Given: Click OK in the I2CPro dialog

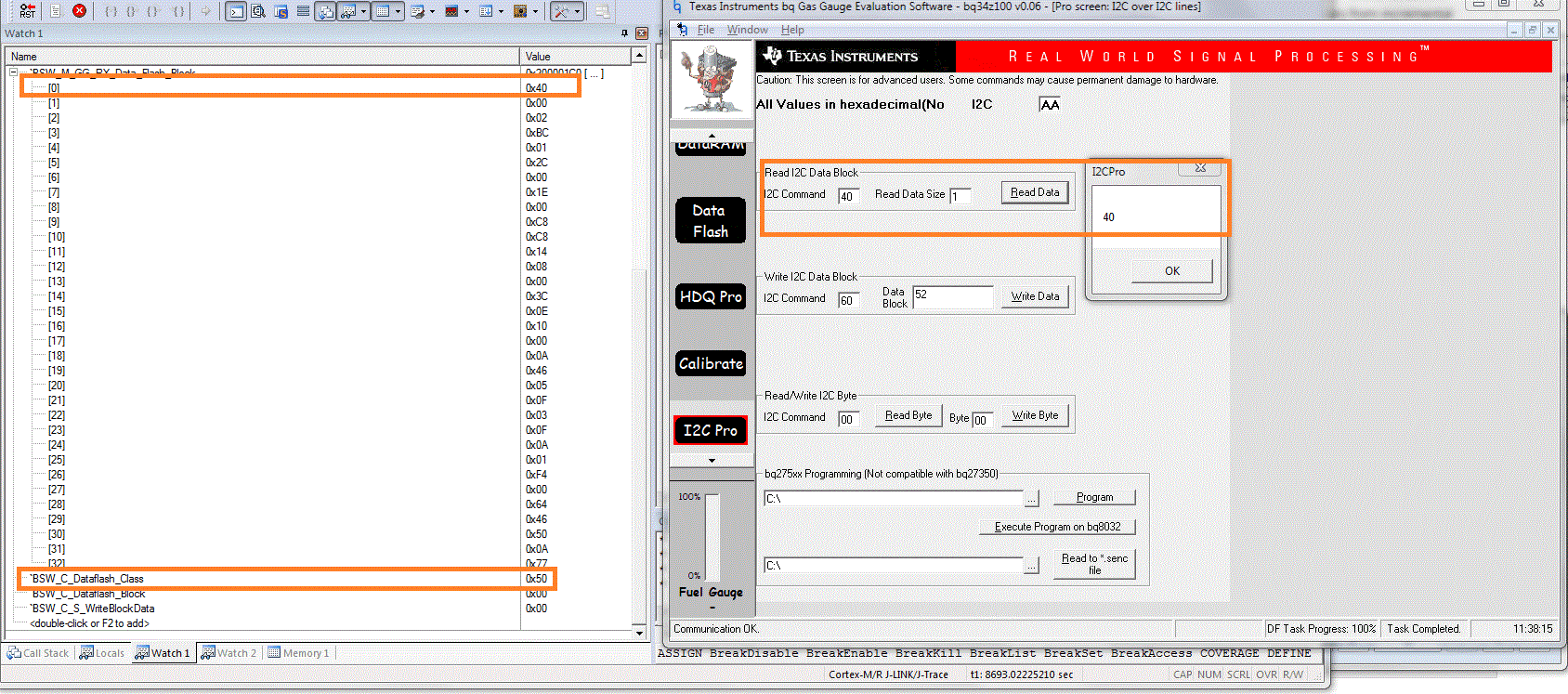Looking at the screenshot, I should (1172, 271).
